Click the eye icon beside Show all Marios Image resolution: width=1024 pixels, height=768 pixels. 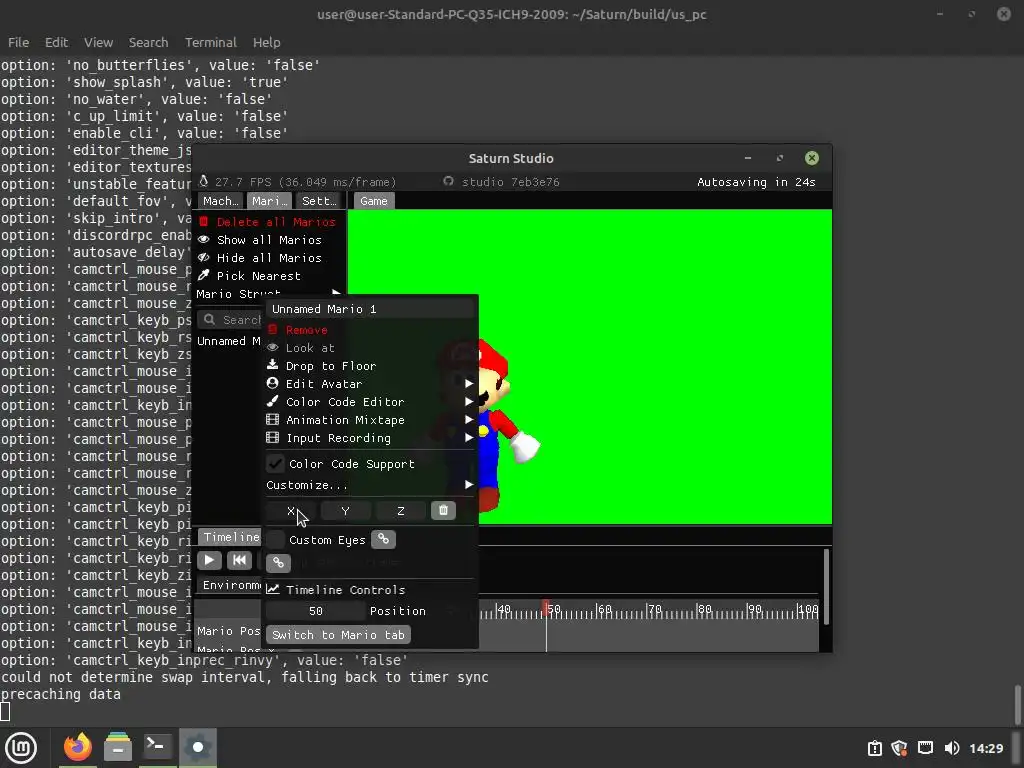(204, 240)
